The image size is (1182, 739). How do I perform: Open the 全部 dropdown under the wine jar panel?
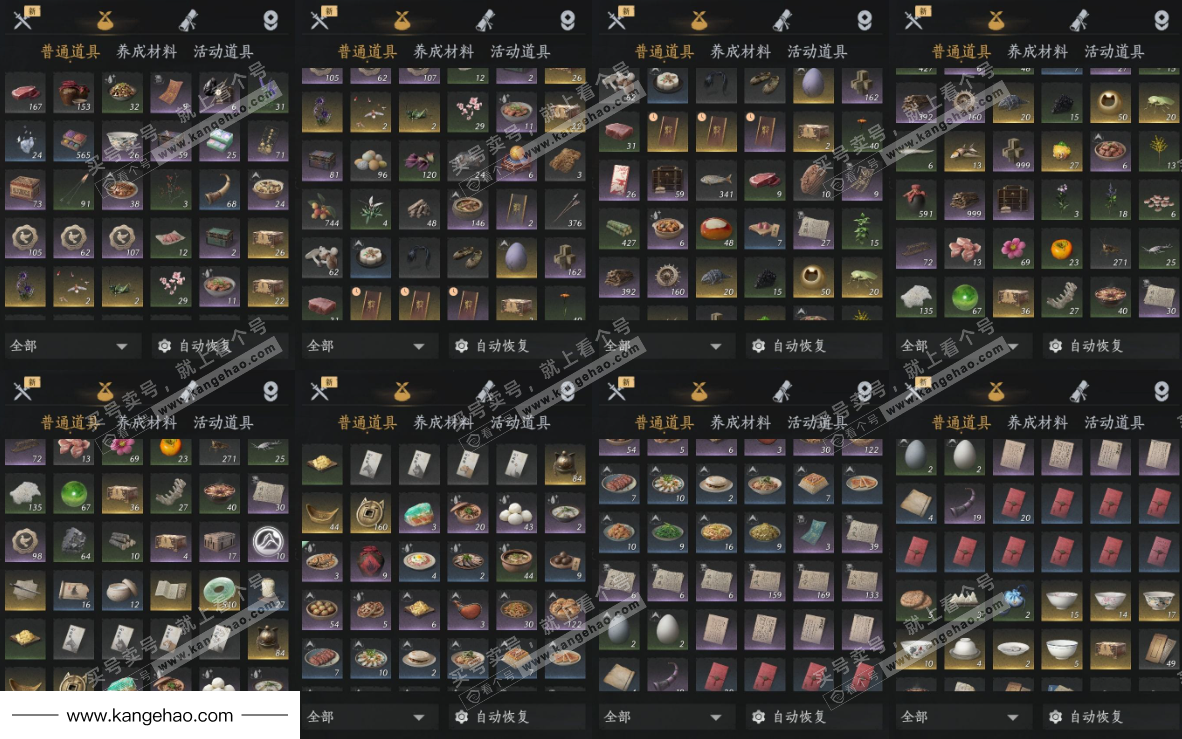(x=69, y=346)
